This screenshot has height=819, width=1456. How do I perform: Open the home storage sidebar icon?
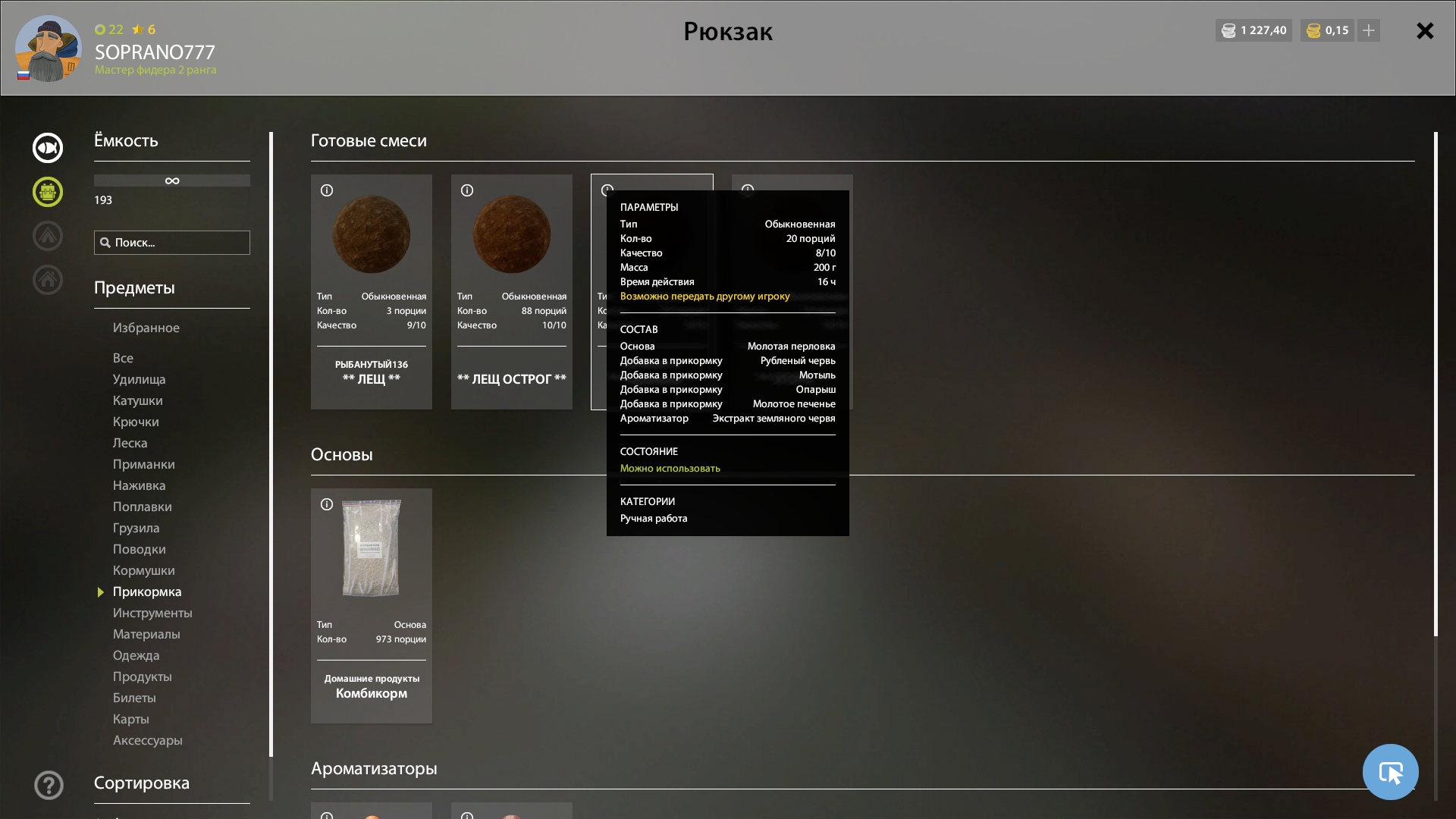48,280
